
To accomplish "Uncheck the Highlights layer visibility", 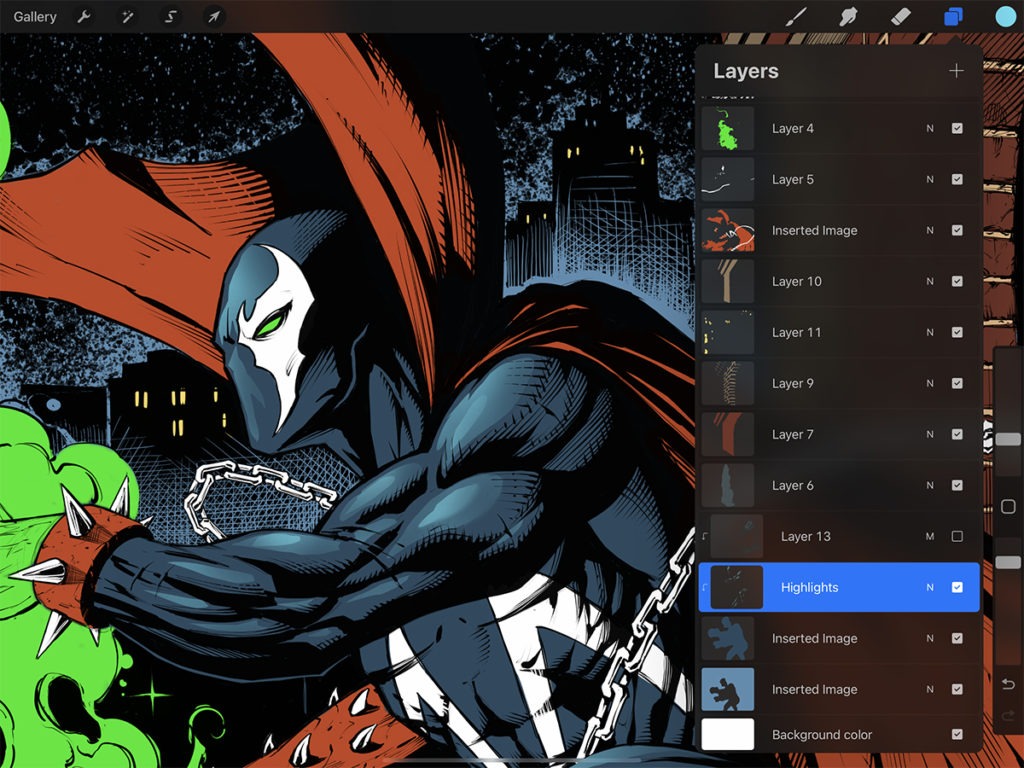I will click(955, 587).
